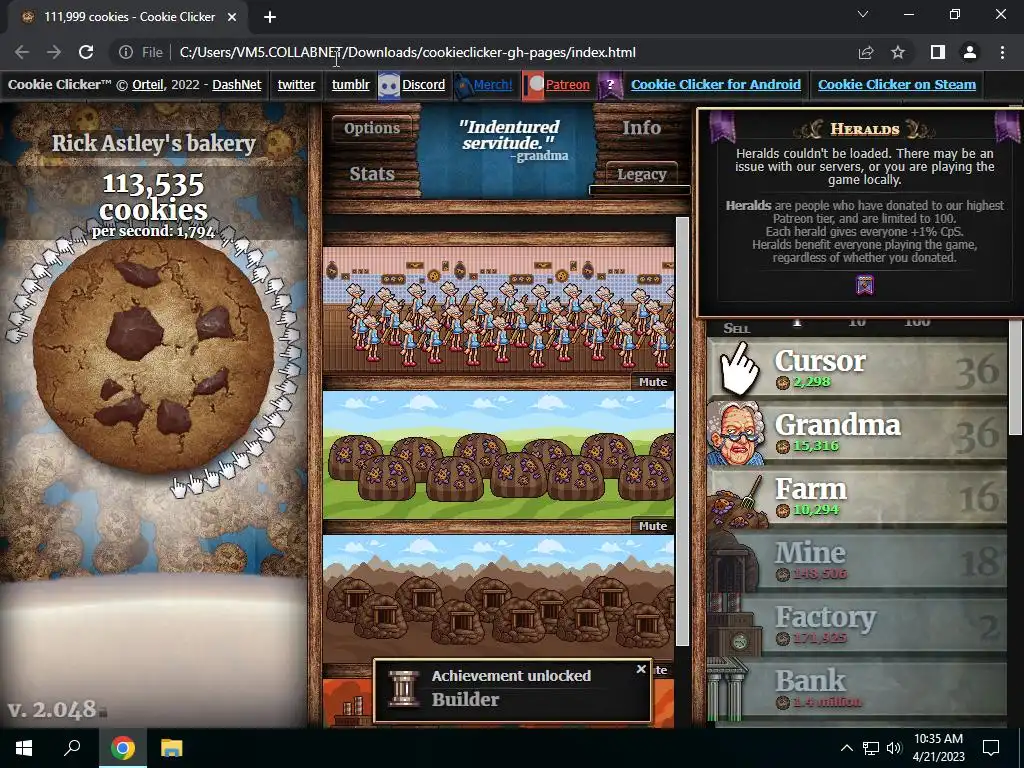Image resolution: width=1024 pixels, height=768 pixels.
Task: Share this page icon
Action: (866, 52)
